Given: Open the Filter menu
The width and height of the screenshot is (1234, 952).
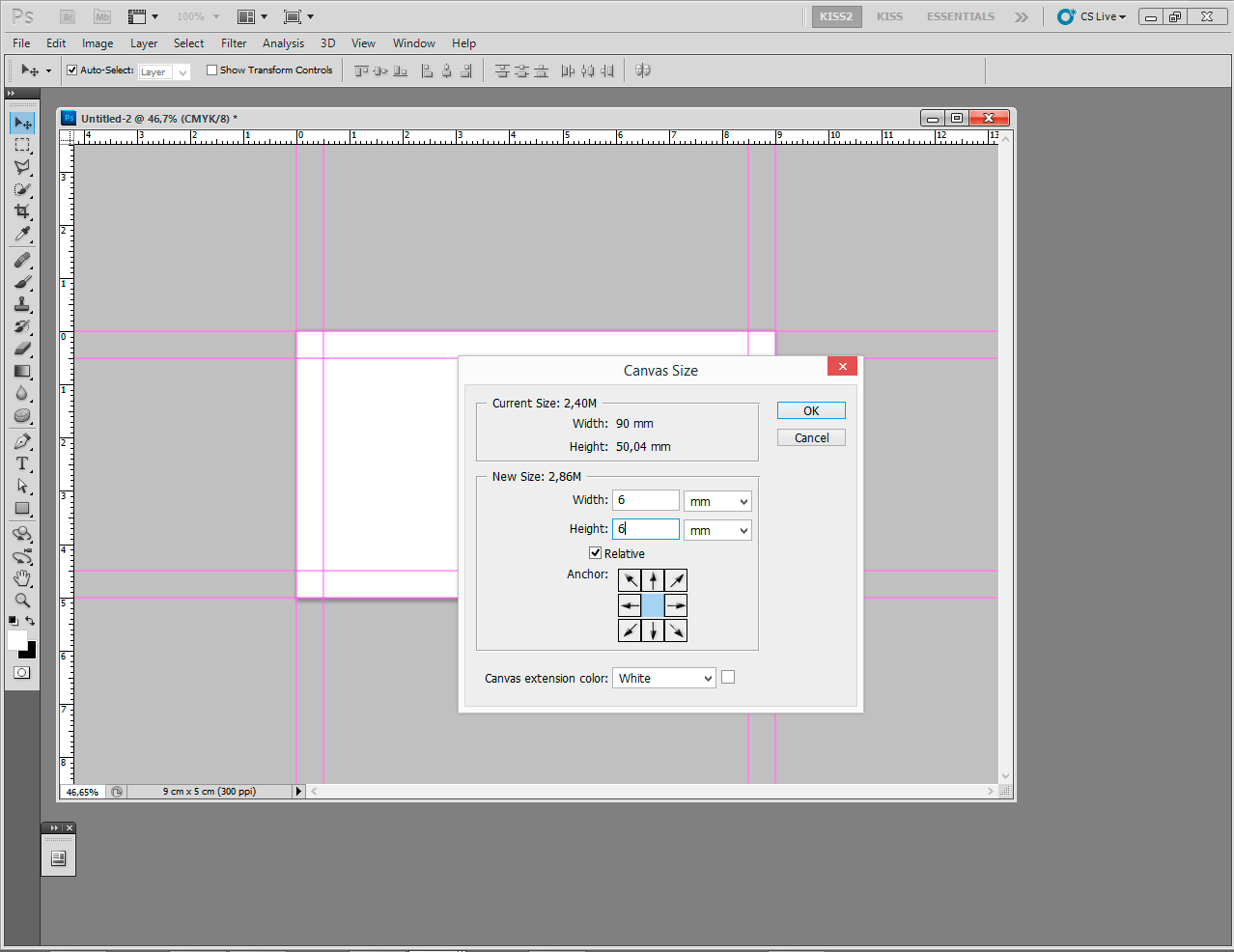Looking at the screenshot, I should point(234,43).
